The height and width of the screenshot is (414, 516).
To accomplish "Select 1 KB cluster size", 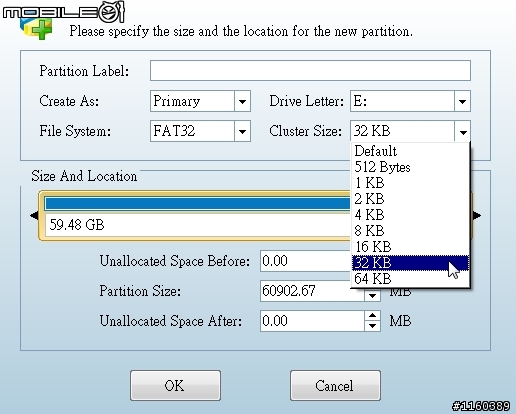I will pos(410,183).
